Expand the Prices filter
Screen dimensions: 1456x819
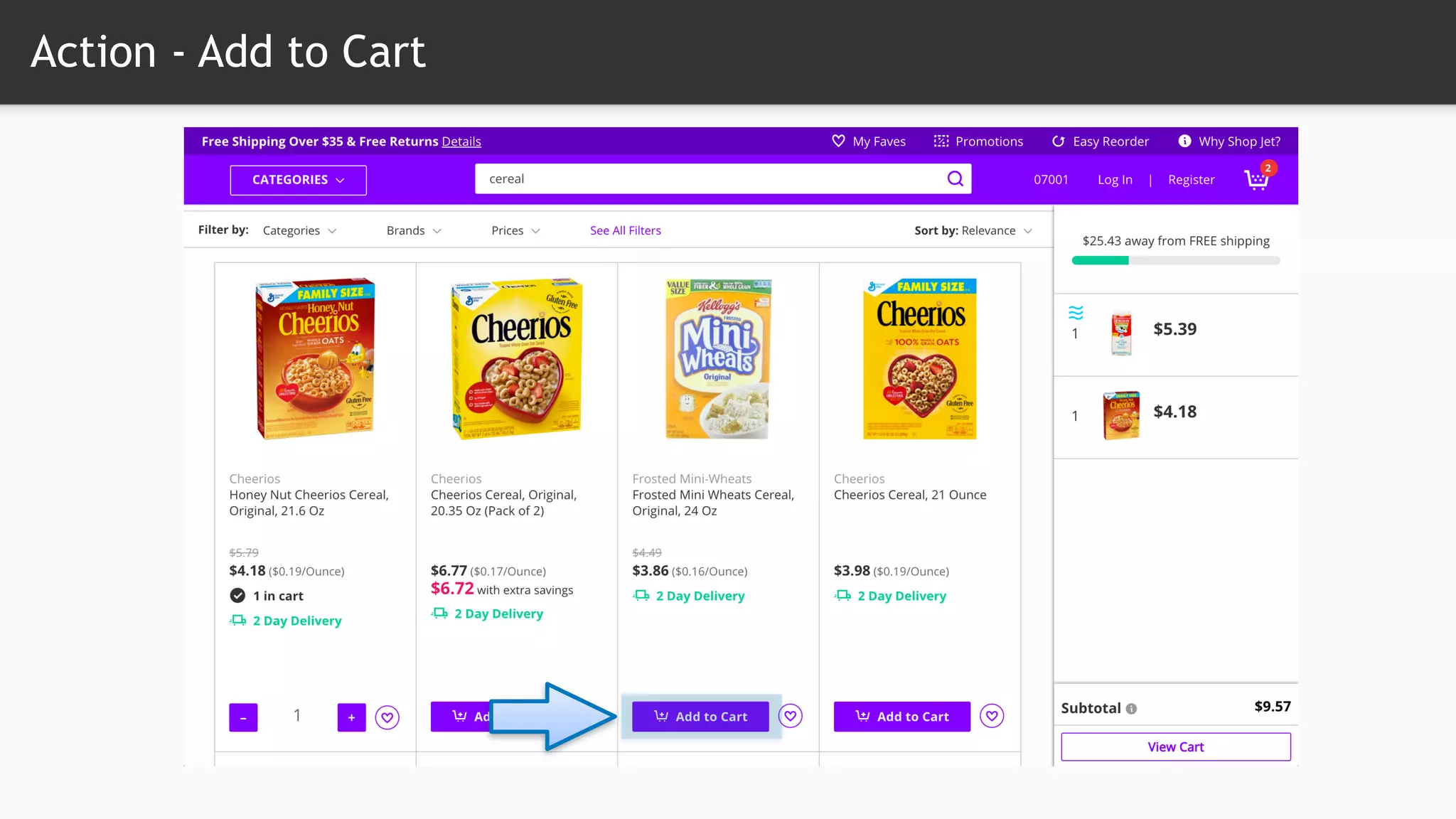(x=515, y=230)
